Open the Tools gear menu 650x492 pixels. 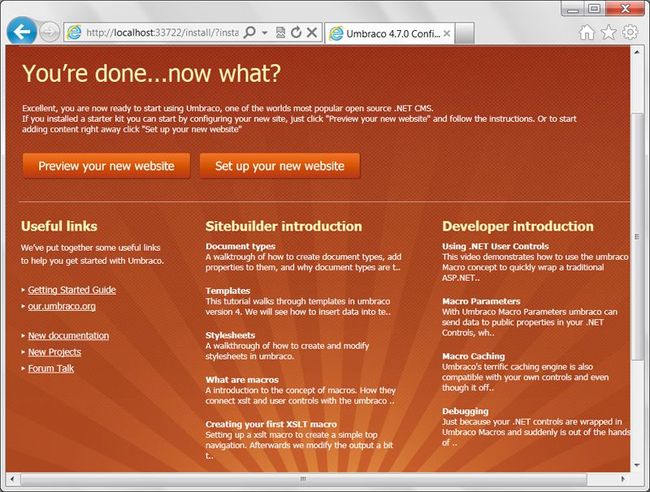tap(630, 32)
